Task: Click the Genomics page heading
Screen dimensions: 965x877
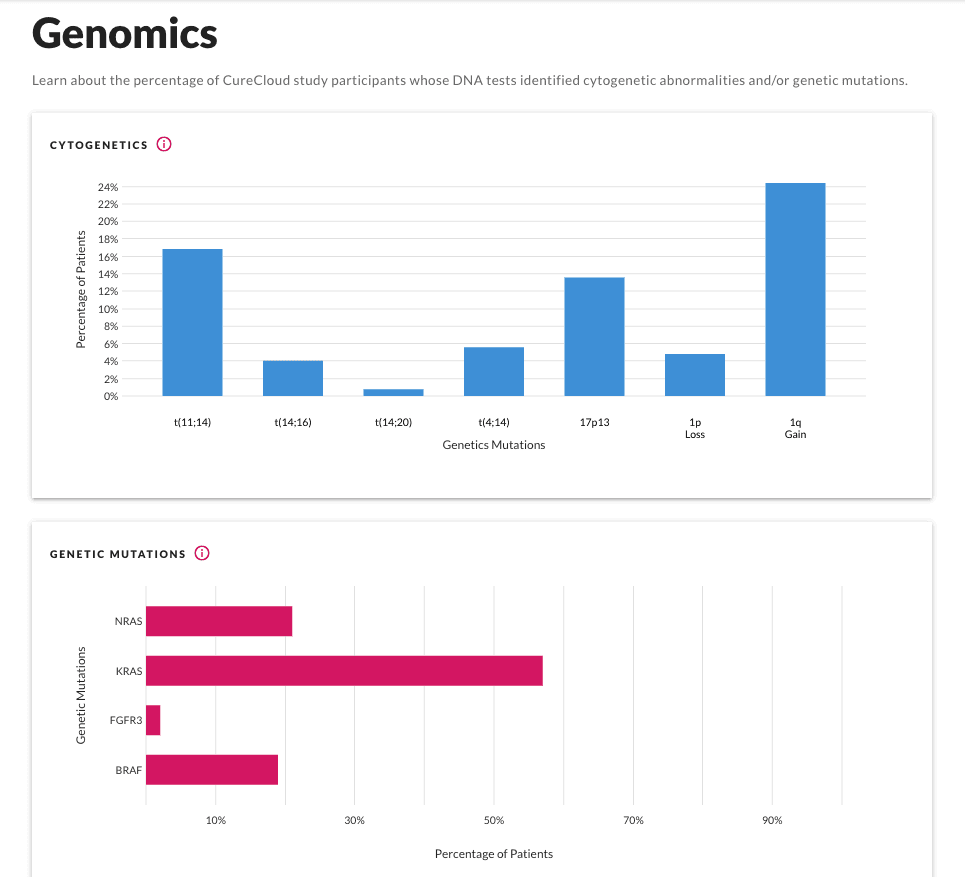Action: [125, 34]
